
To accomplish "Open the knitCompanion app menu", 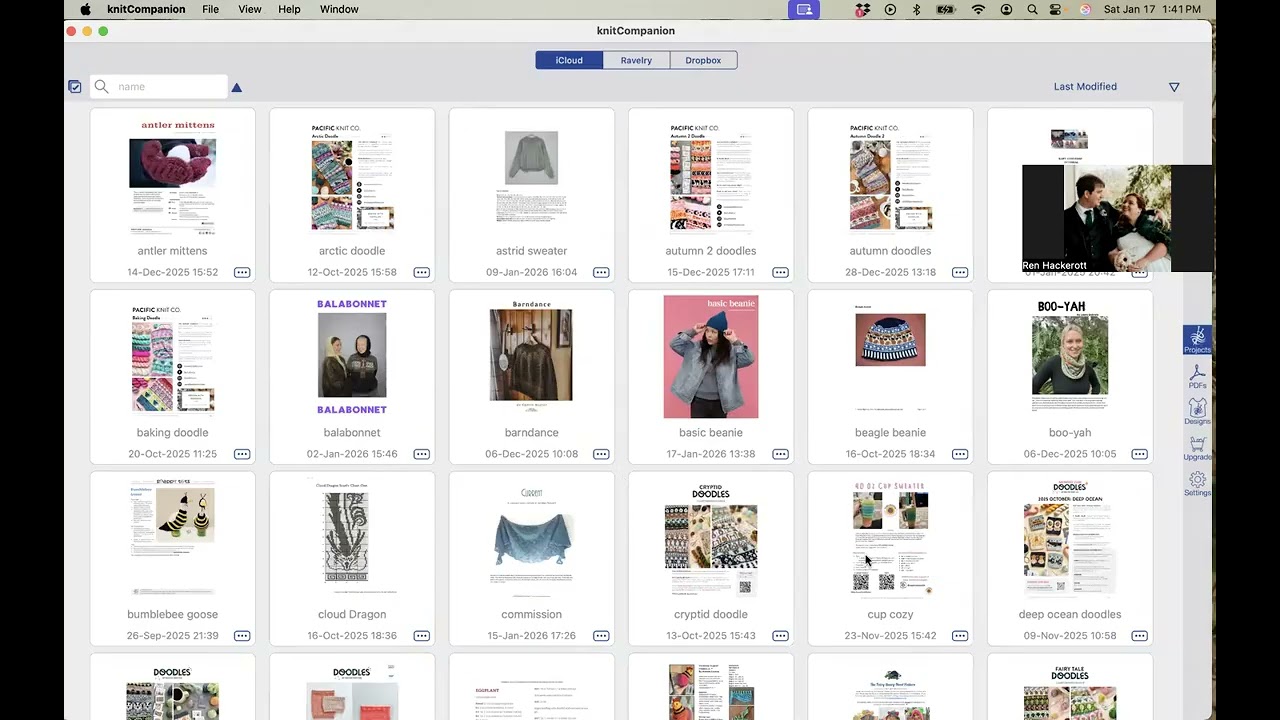I will coord(146,9).
